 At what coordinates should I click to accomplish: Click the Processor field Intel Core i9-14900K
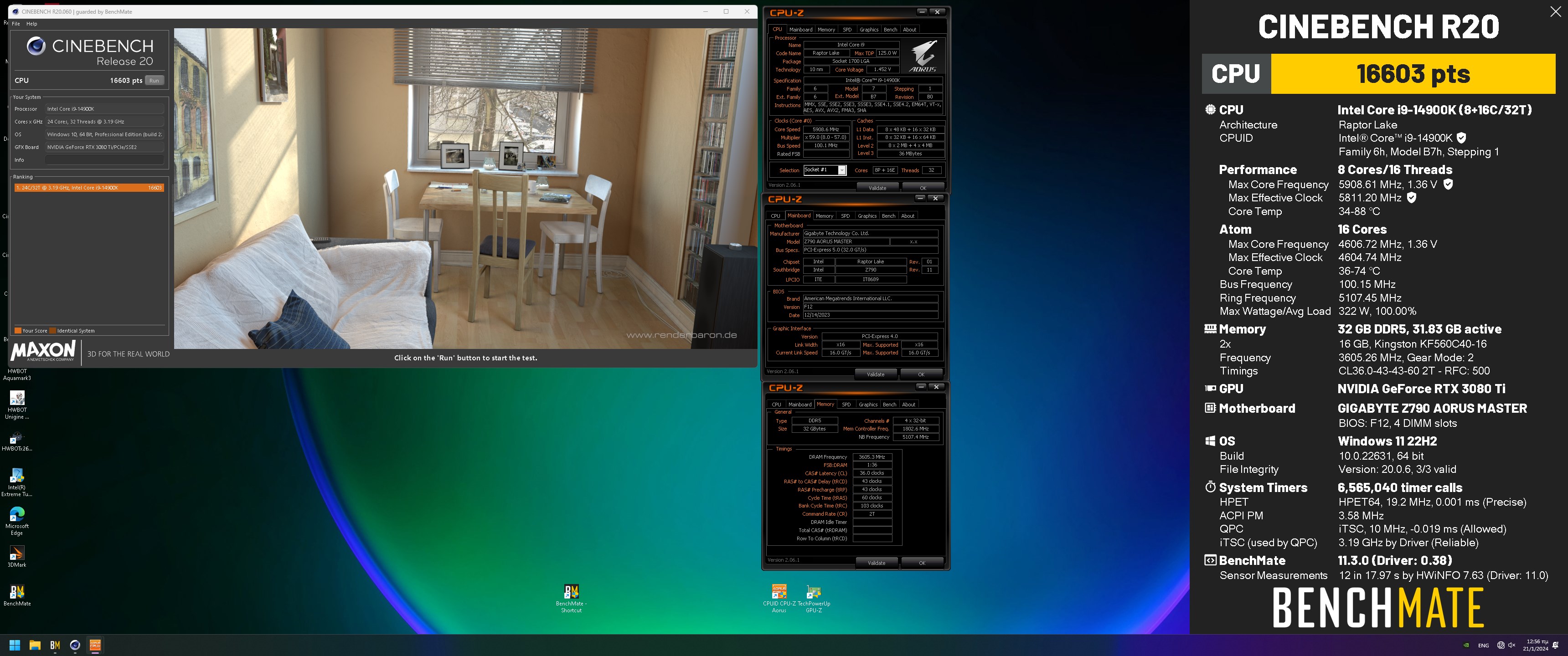[105, 109]
